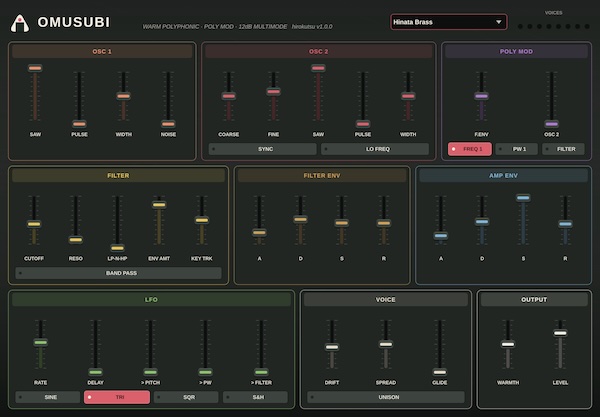Click the OSC 2 PULSE slider handle
The width and height of the screenshot is (600, 417).
click(363, 124)
